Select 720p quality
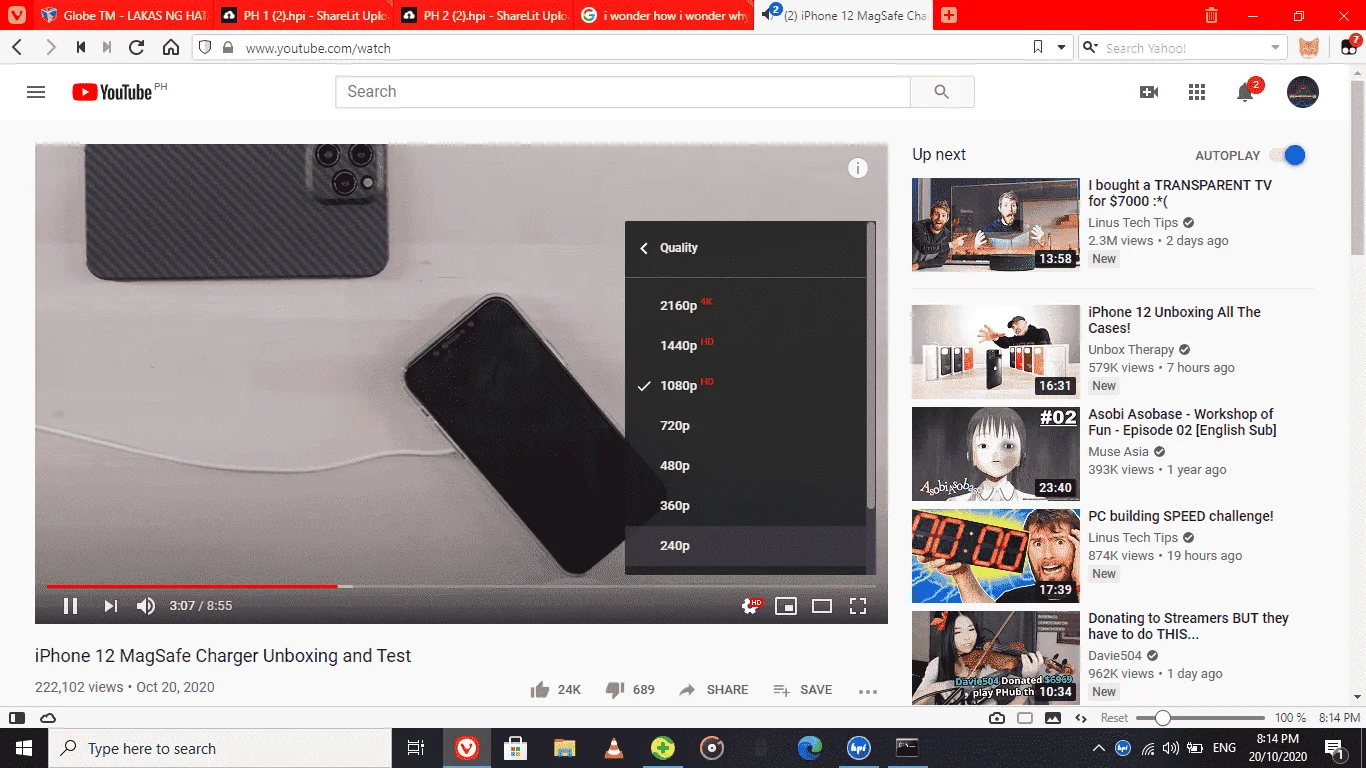 pos(745,425)
